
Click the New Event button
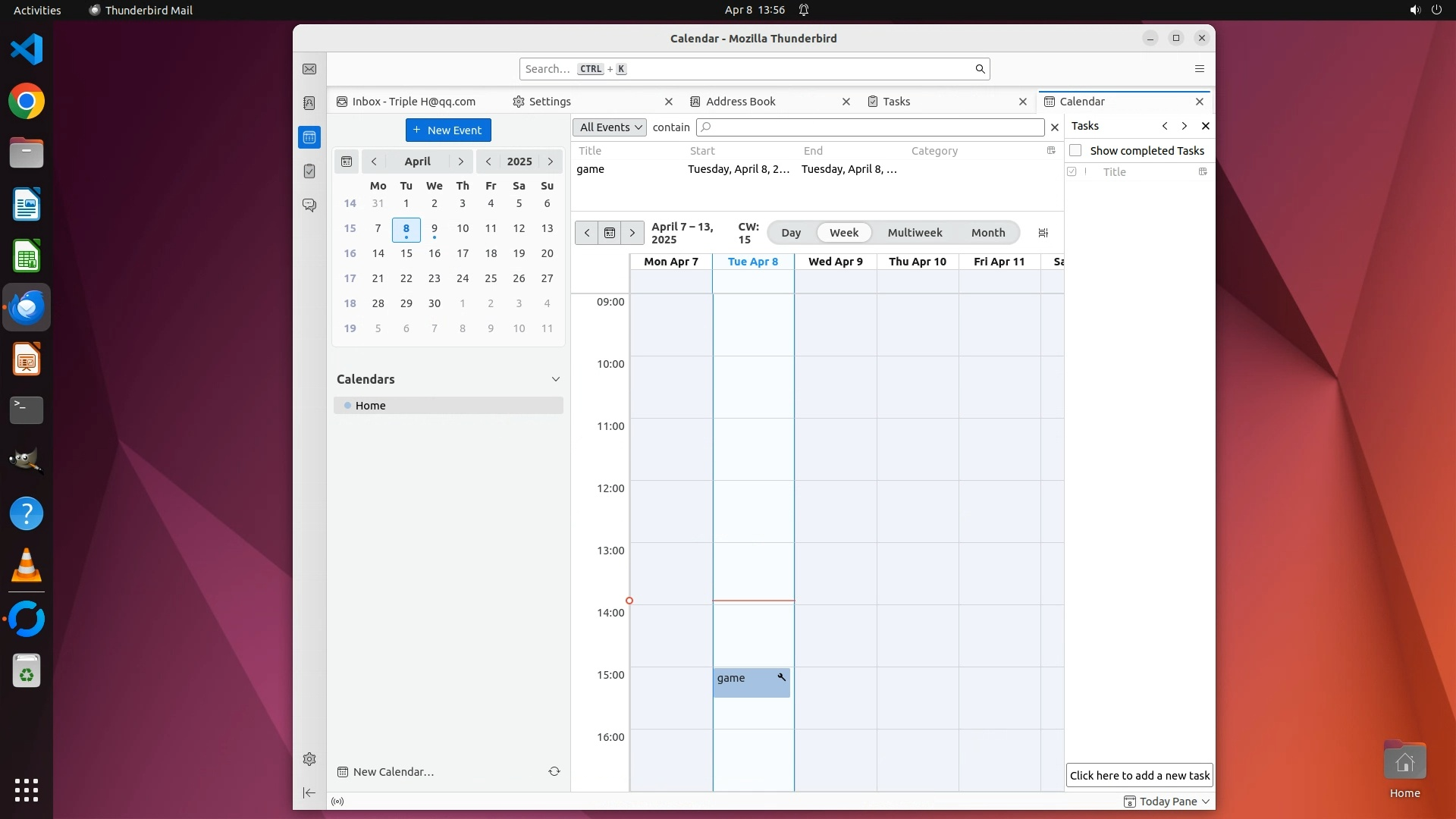tap(448, 130)
